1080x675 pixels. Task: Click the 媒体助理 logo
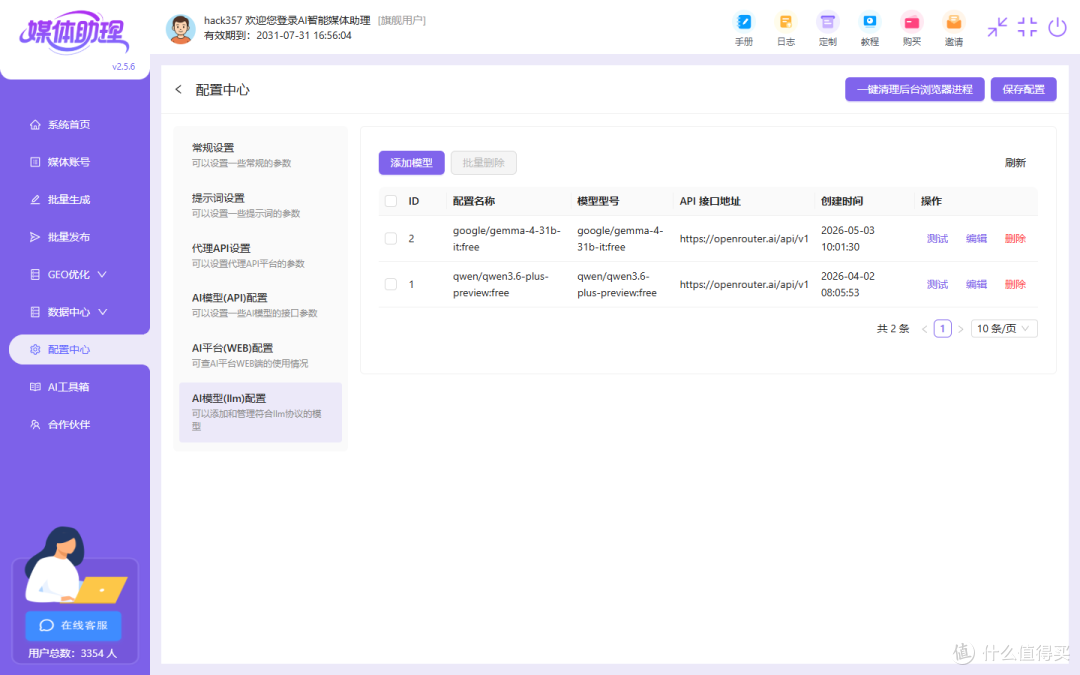click(74, 32)
